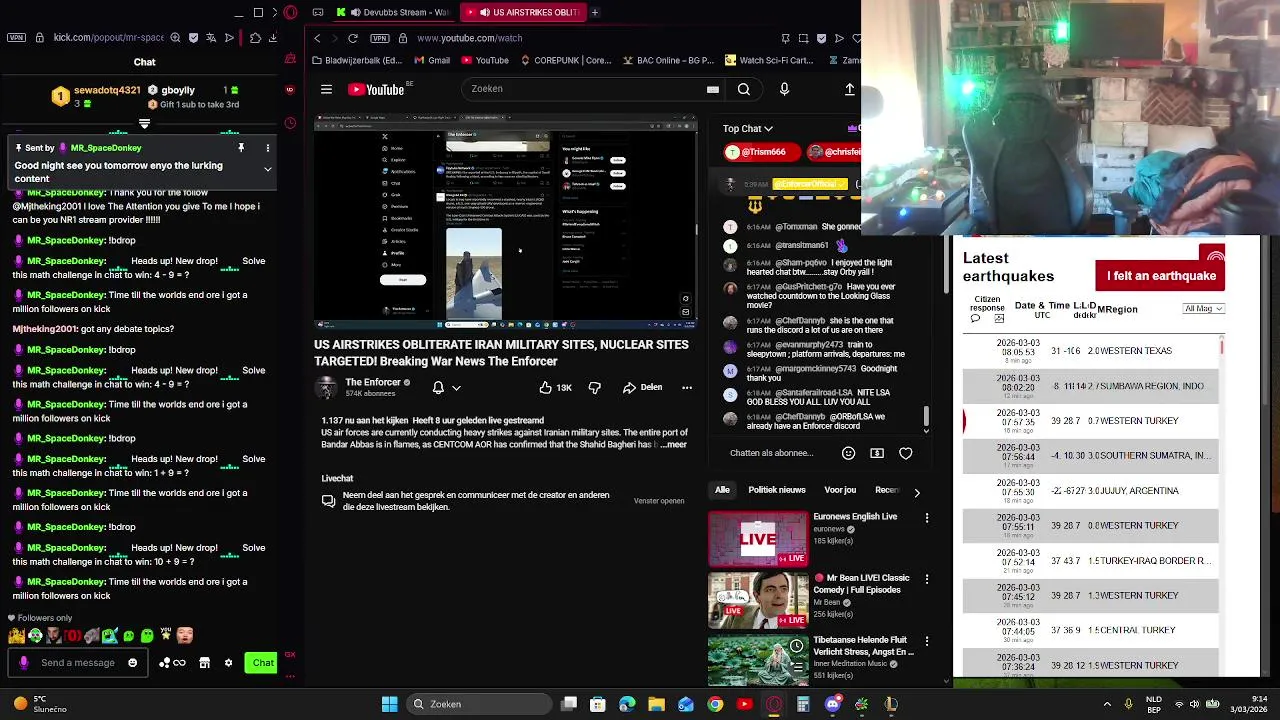The width and height of the screenshot is (1280, 720).
Task: Click the YouTube logo to go home
Action: pyautogui.click(x=376, y=89)
